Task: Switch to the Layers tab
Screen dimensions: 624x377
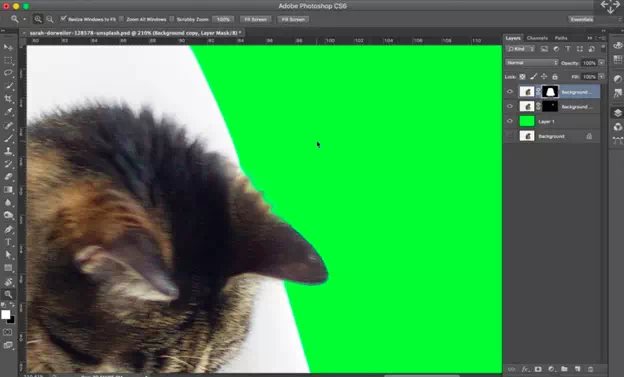Action: (x=513, y=38)
